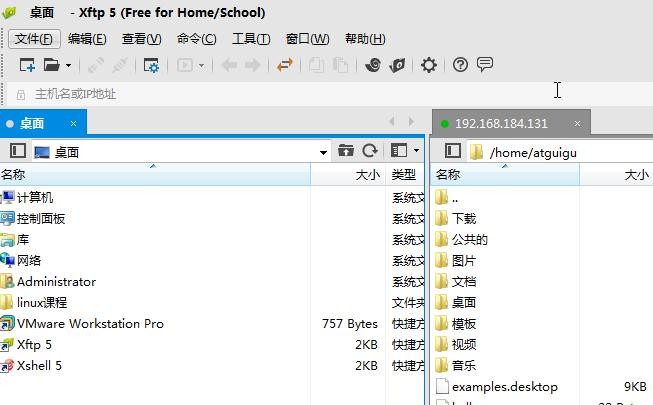
Task: Click the Back arrow toolbar icon
Action: [x=229, y=65]
